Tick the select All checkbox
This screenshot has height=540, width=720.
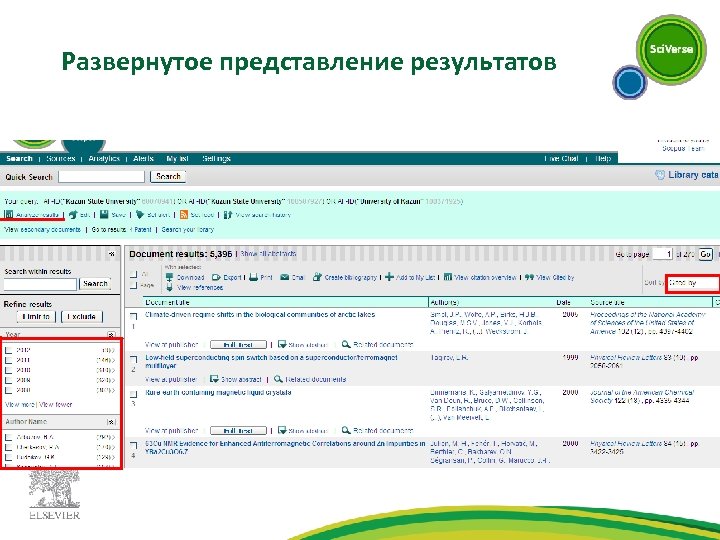134,275
